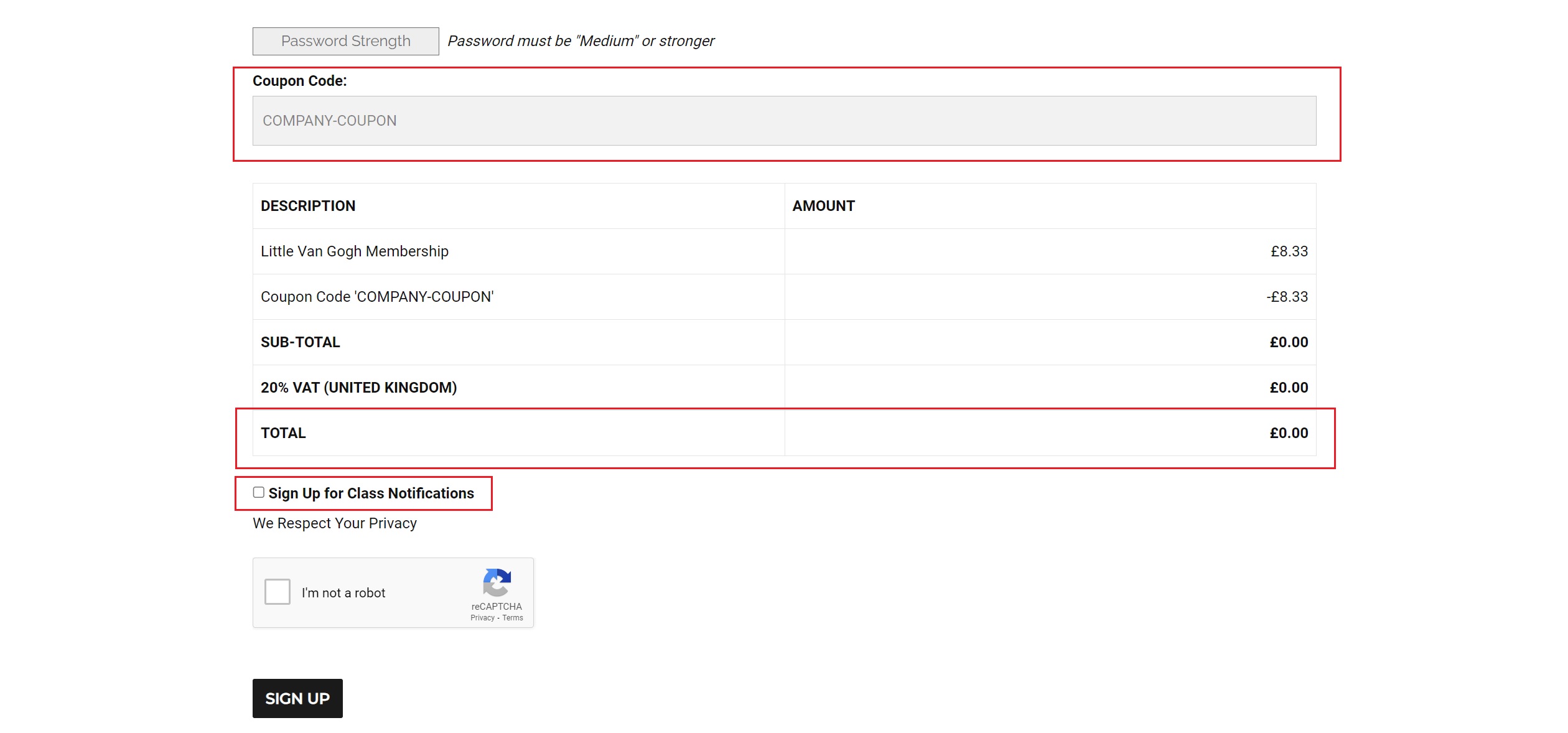Open the reCAPTCHA Terms link
This screenshot has width=1568, height=733.
point(513,618)
